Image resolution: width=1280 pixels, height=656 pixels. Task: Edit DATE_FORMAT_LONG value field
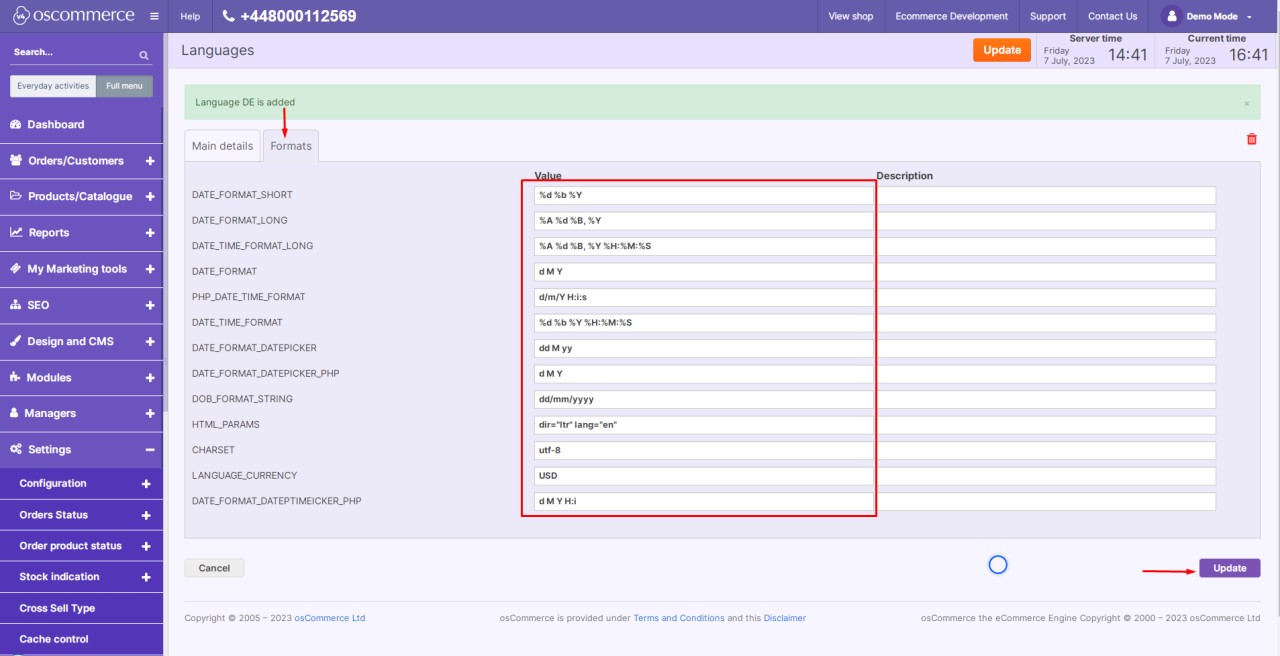(704, 220)
